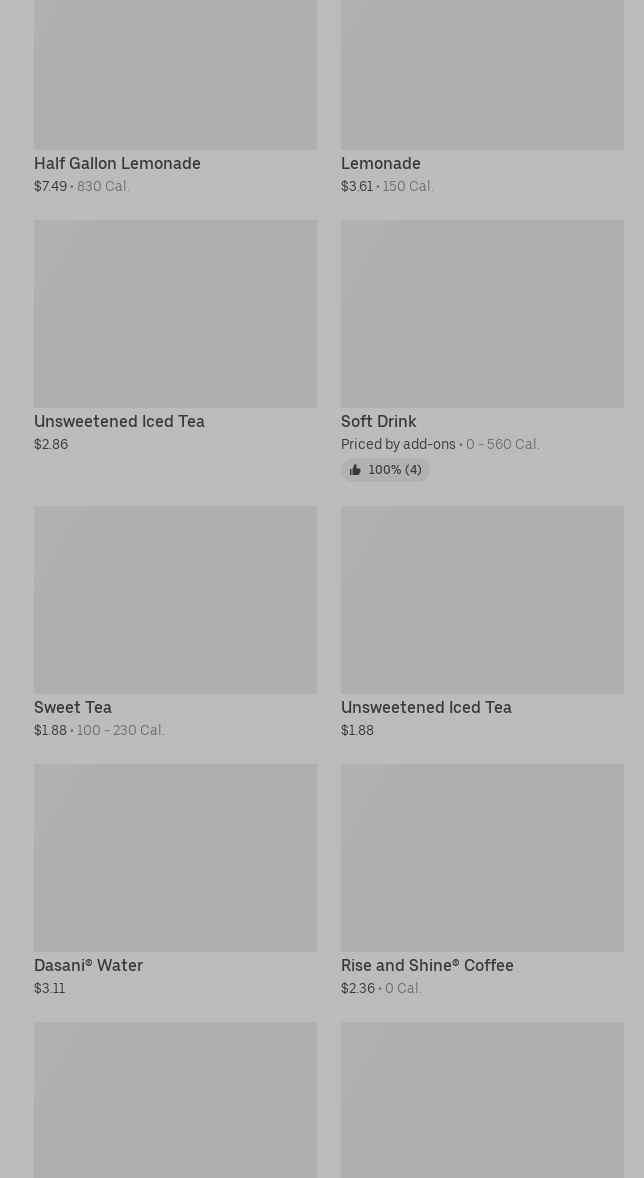Open the Half Gallon Lemonade item image

pyautogui.click(x=175, y=74)
